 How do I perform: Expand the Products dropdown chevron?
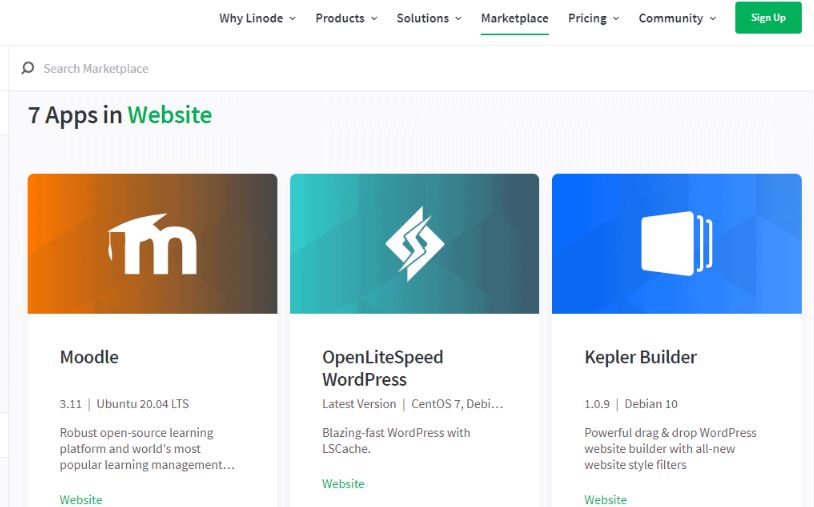point(374,18)
